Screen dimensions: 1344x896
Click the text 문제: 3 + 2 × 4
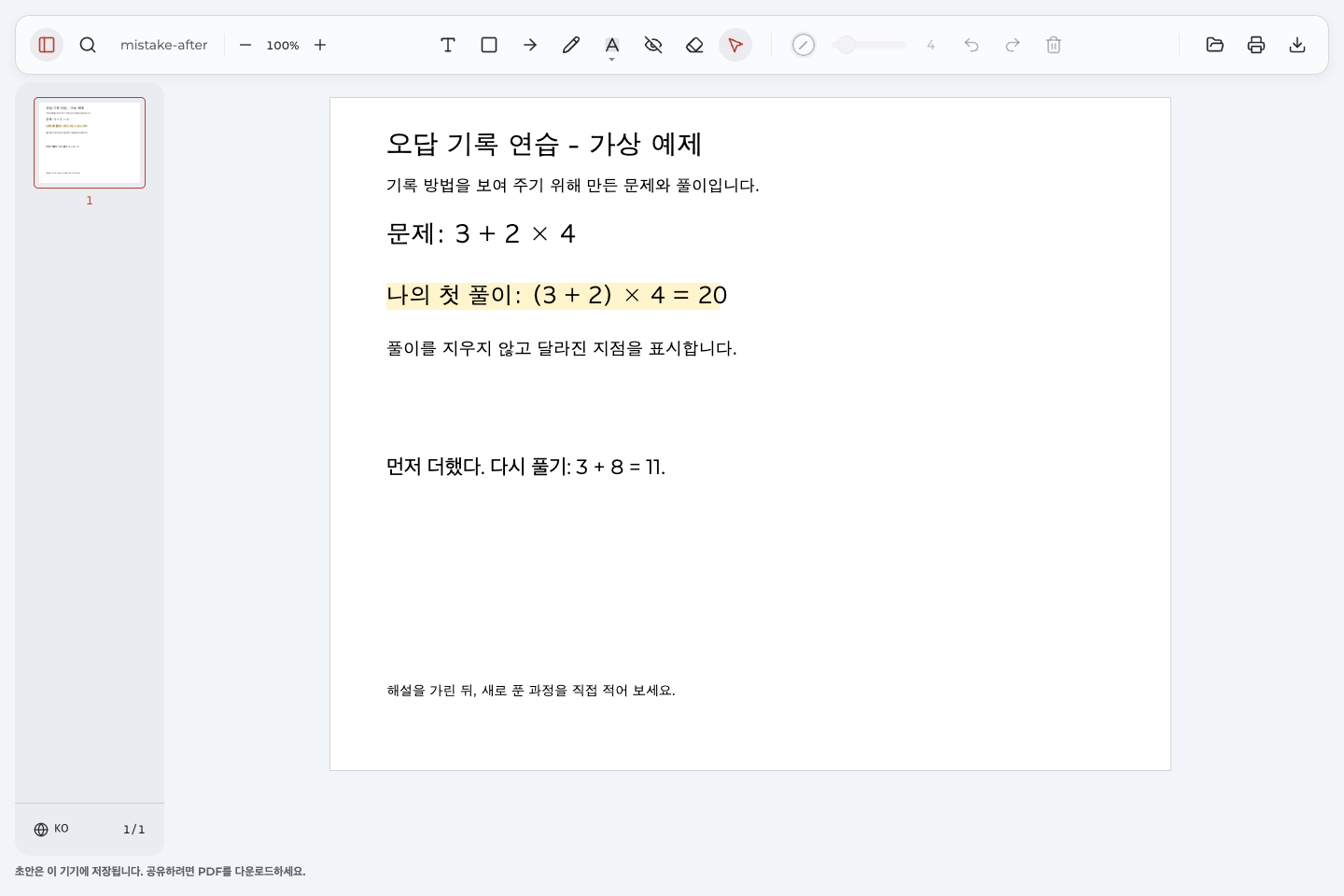click(x=481, y=233)
